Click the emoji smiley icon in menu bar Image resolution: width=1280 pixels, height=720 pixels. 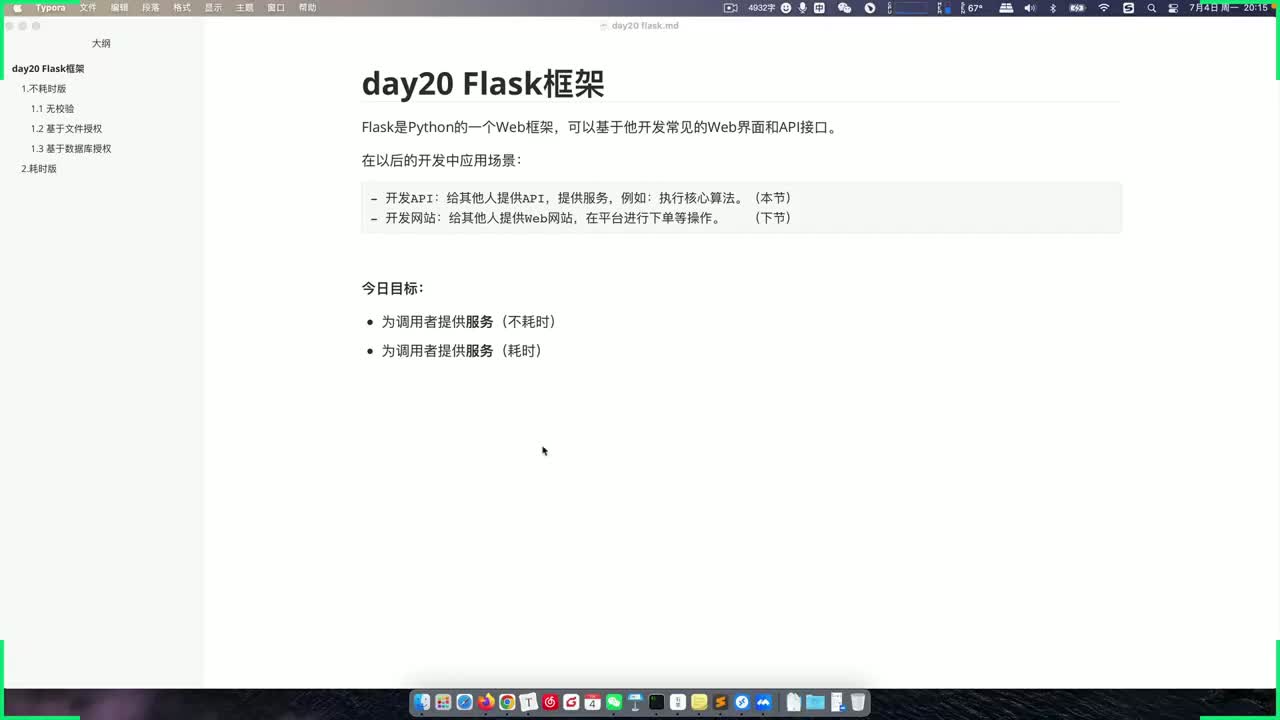click(x=786, y=7)
